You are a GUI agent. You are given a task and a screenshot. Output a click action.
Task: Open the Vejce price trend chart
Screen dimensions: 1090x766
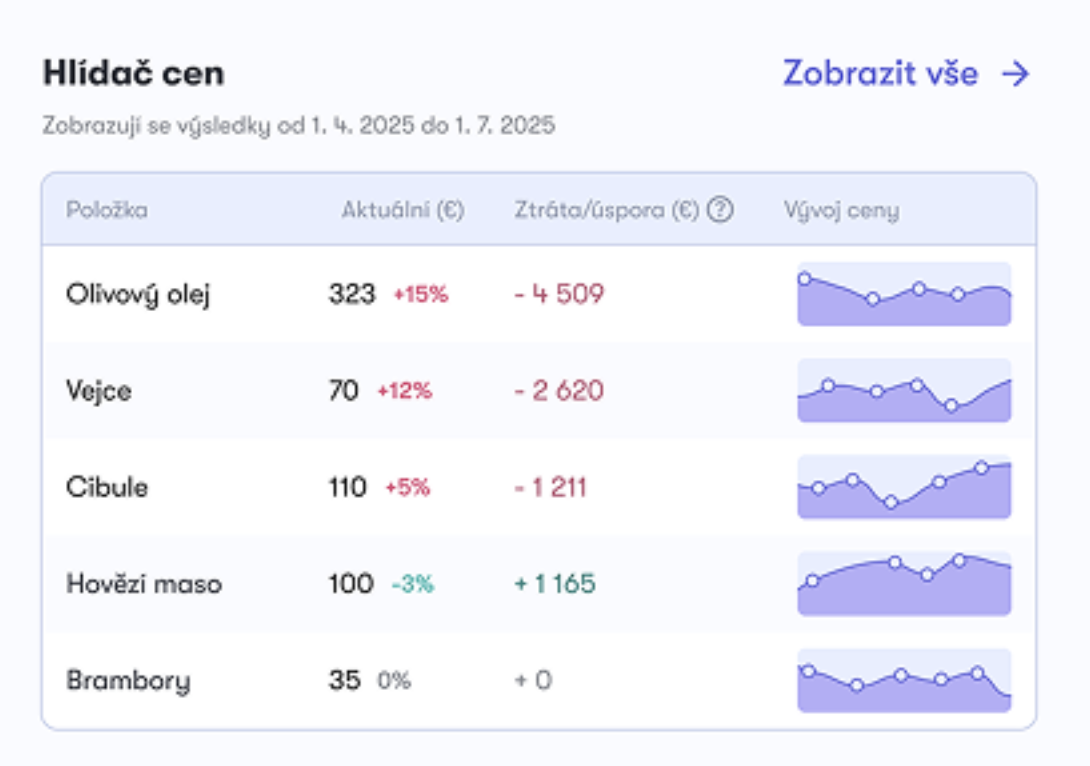pos(904,391)
